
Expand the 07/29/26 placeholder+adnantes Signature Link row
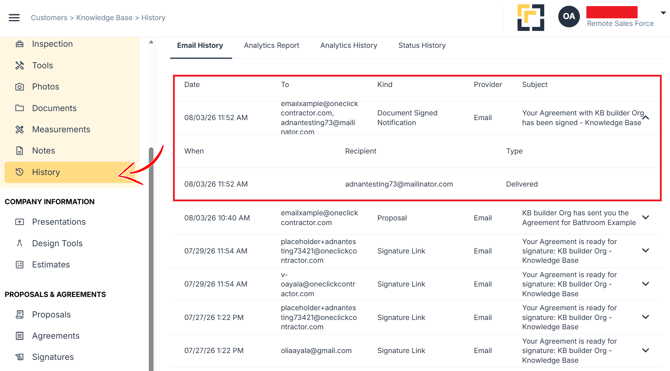pos(646,251)
